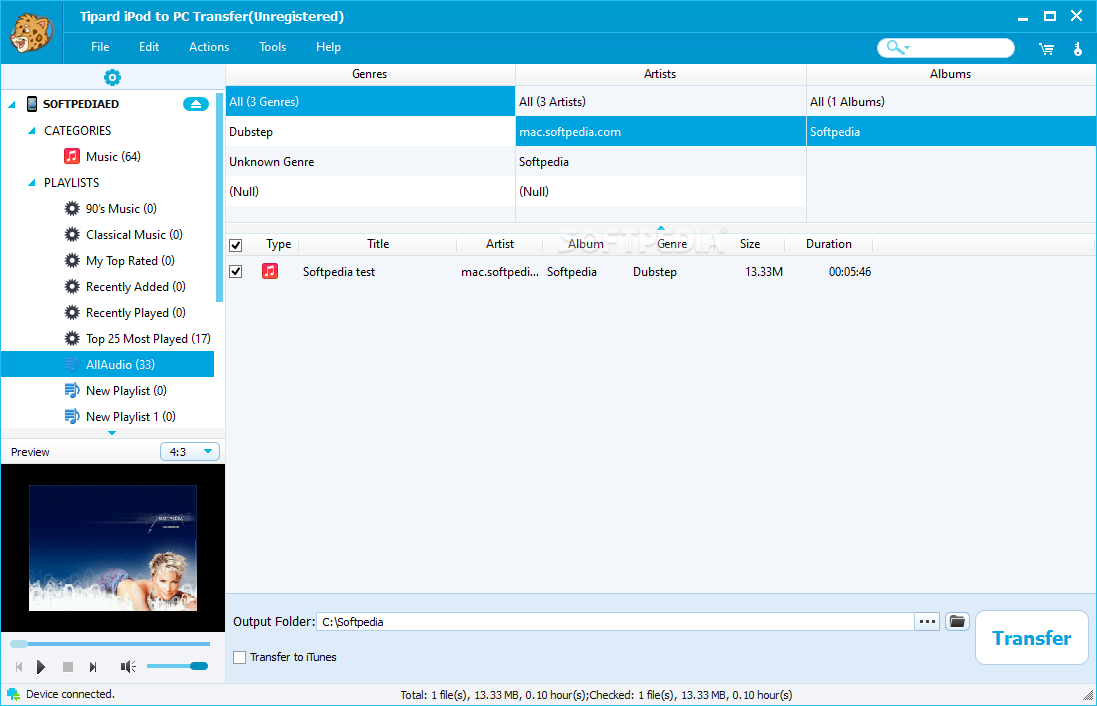
Task: Open the Help menu
Action: [328, 47]
